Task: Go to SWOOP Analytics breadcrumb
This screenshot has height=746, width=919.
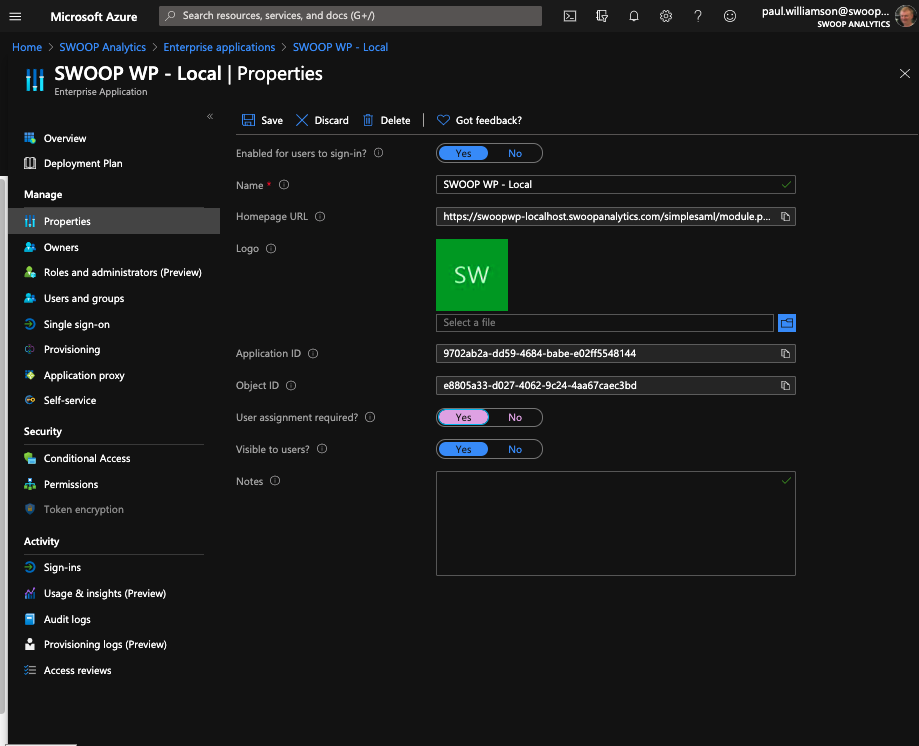Action: point(103,47)
